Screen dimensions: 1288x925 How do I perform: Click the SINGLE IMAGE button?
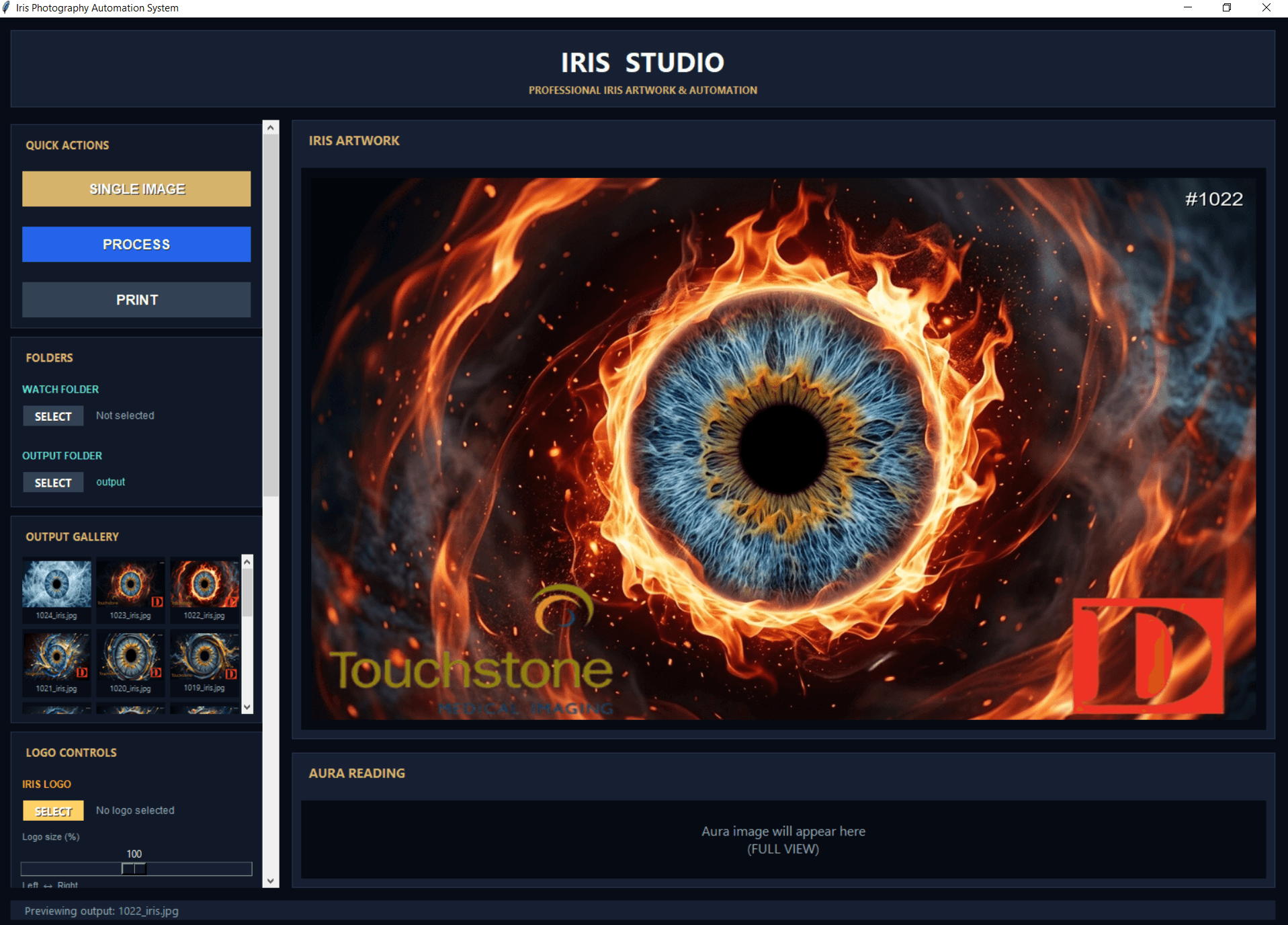click(x=136, y=189)
